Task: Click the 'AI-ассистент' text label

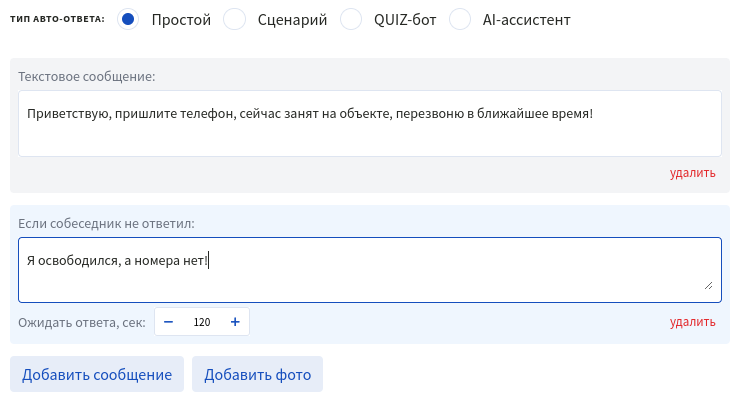Action: pos(527,19)
